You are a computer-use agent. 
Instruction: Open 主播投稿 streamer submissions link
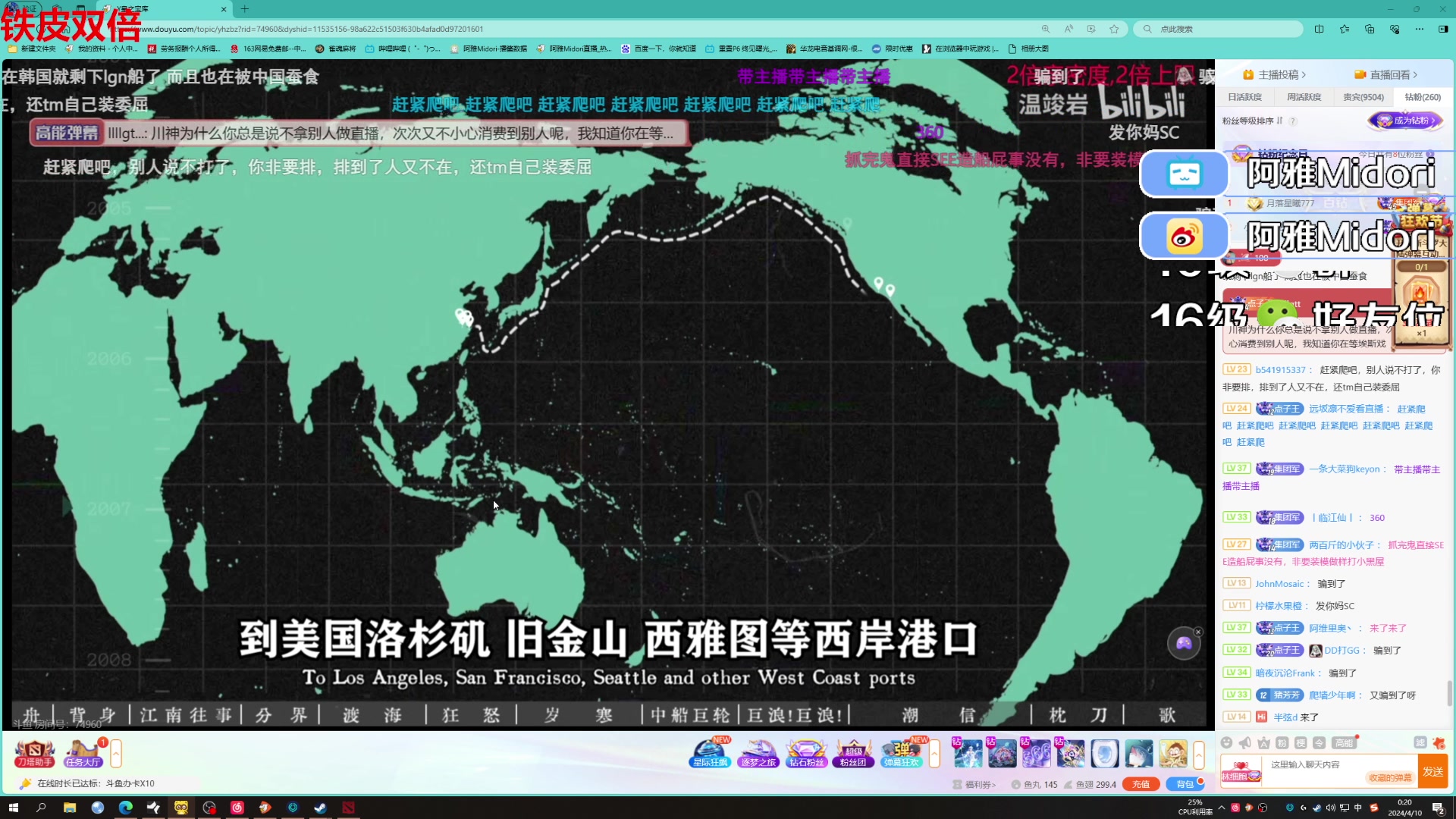tap(1276, 74)
